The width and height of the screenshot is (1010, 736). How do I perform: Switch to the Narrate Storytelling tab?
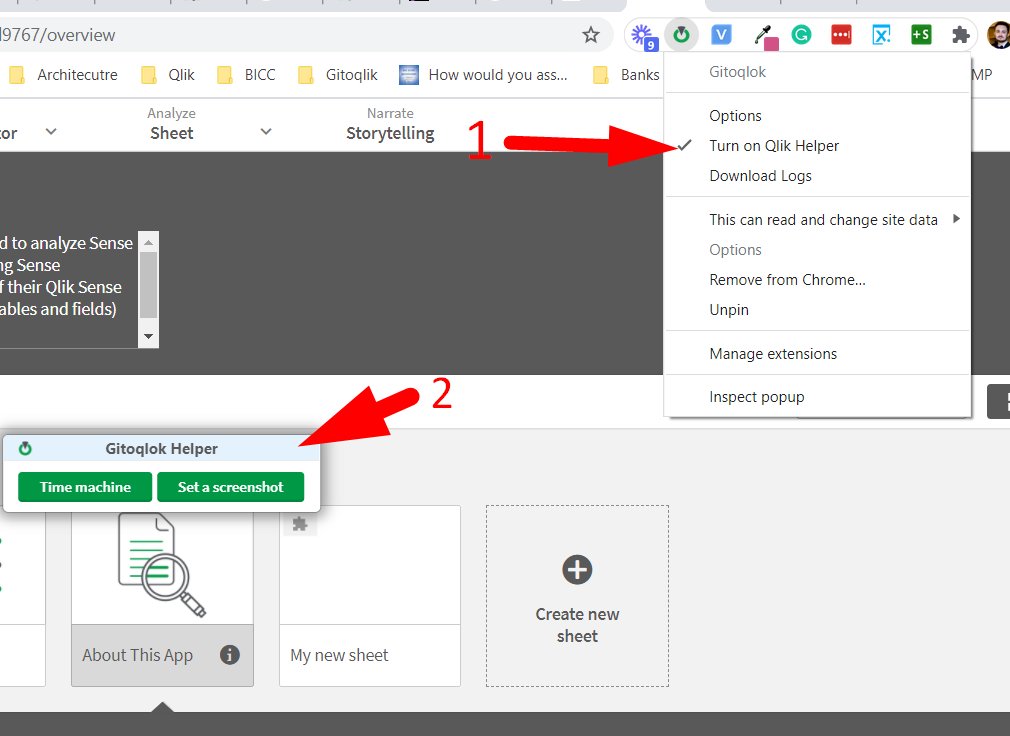390,124
